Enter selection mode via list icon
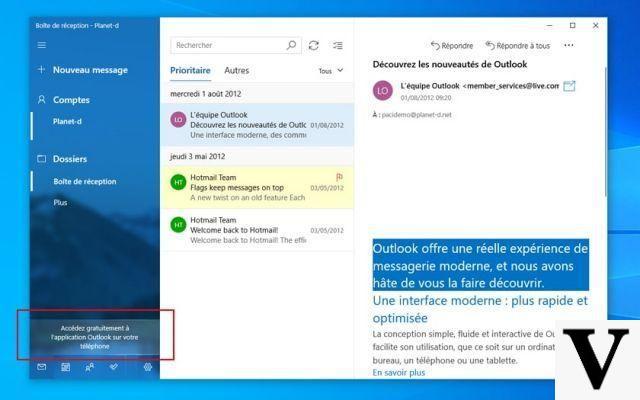Image resolution: width=640 pixels, height=400 pixels. point(338,45)
